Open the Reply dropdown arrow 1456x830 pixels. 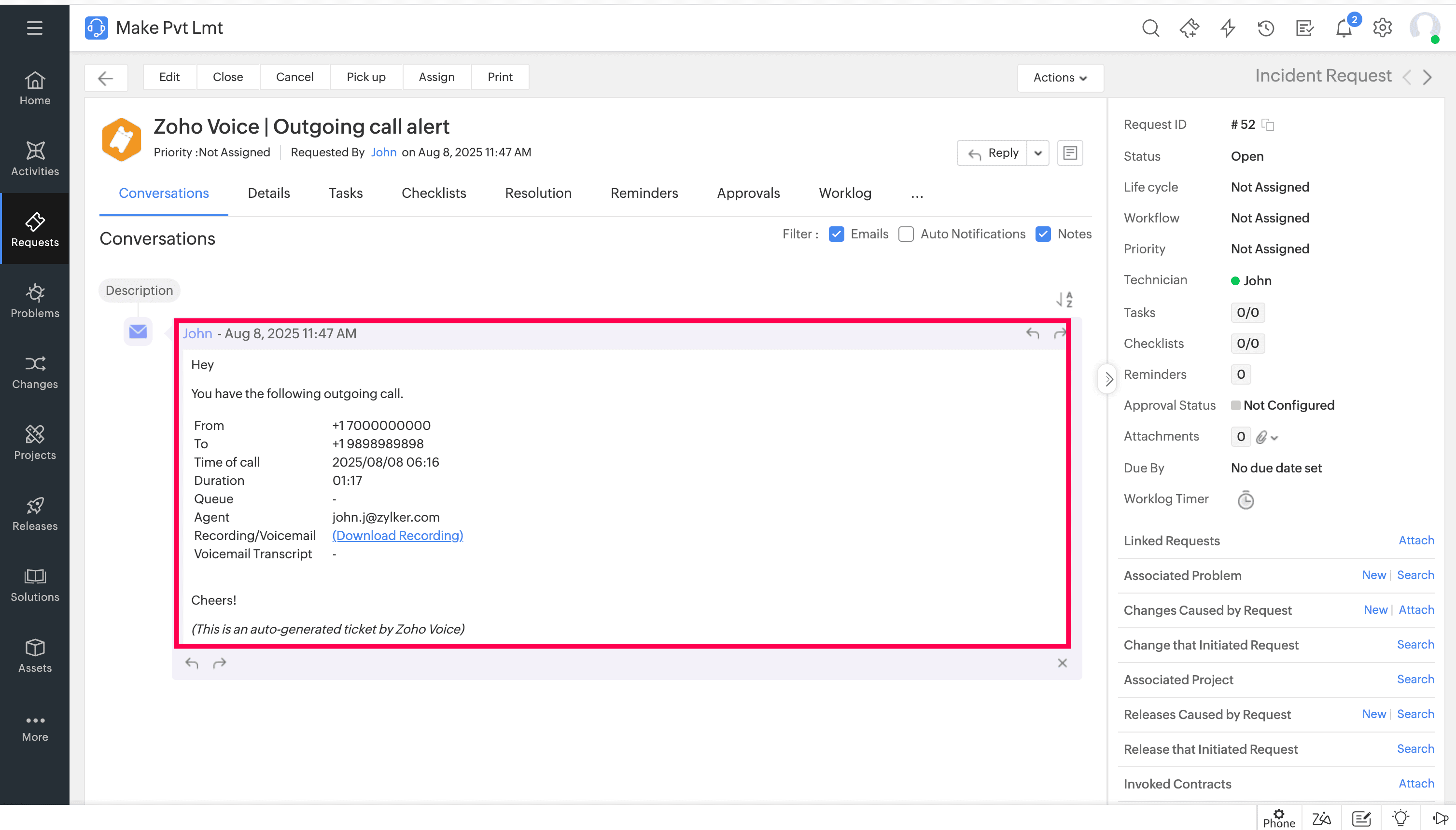click(1038, 153)
